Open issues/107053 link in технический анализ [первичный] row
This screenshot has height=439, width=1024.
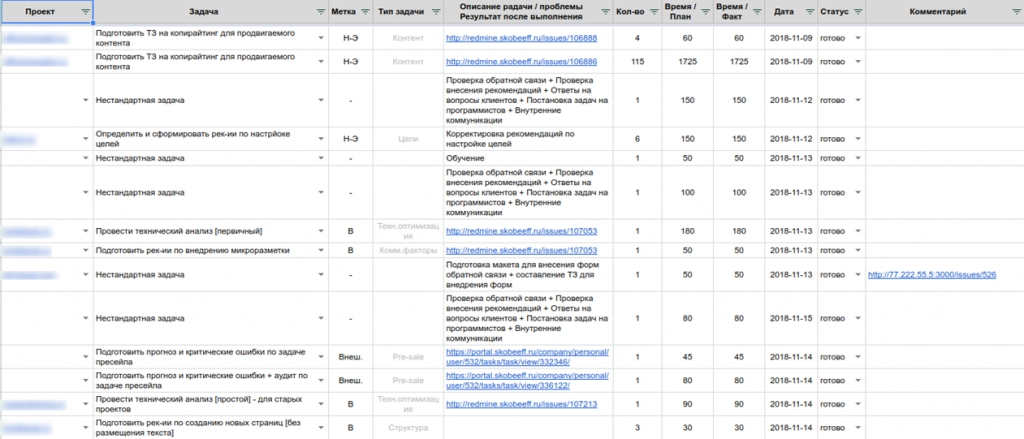pyautogui.click(x=521, y=231)
